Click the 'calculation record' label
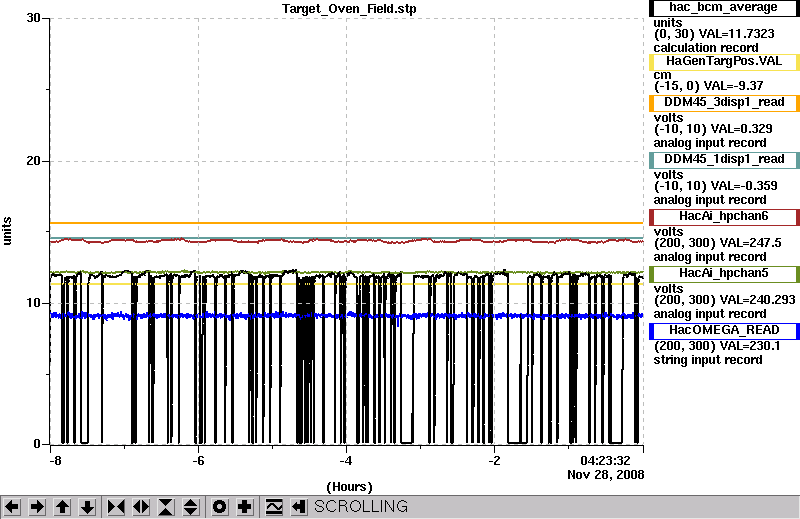800x519 pixels. [706, 48]
